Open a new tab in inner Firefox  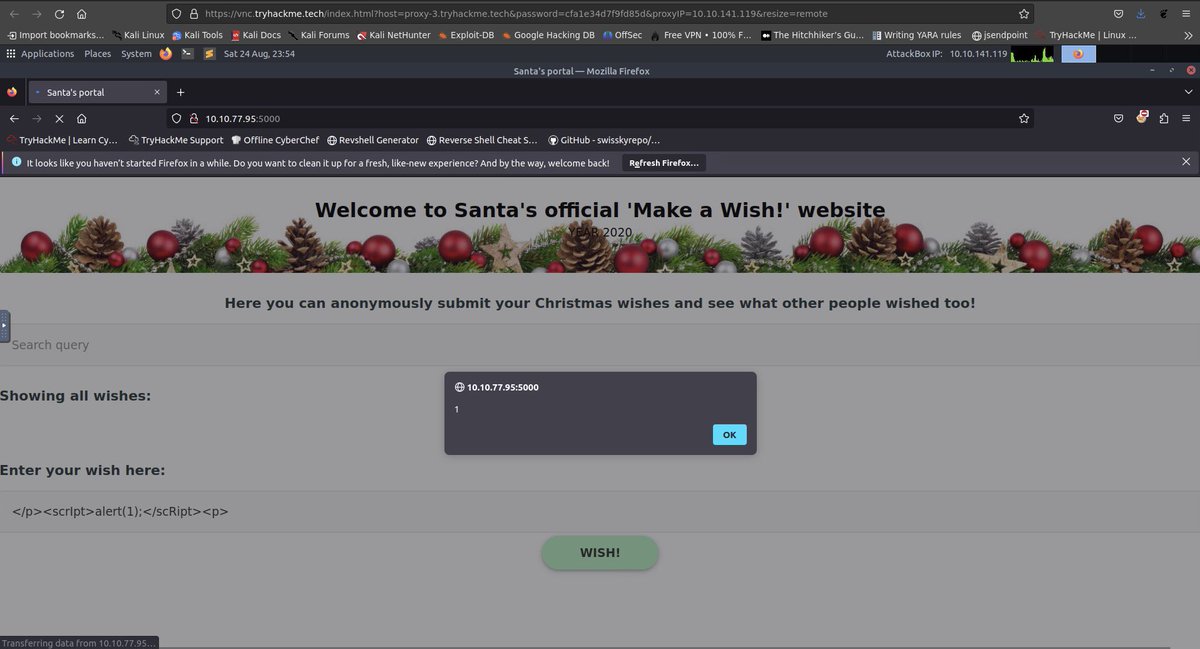(181, 92)
